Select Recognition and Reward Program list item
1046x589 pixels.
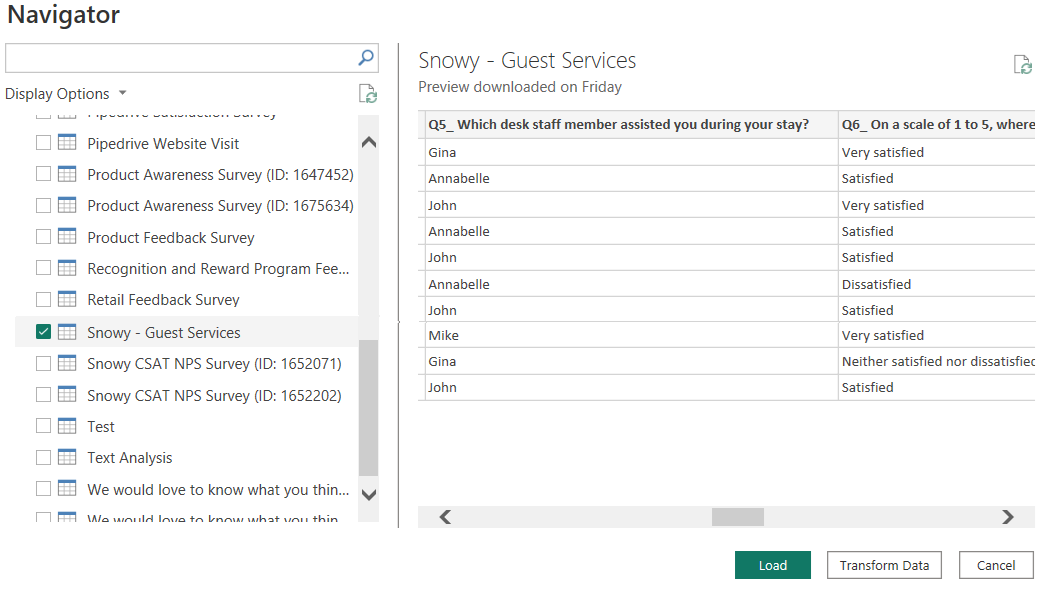coord(218,268)
